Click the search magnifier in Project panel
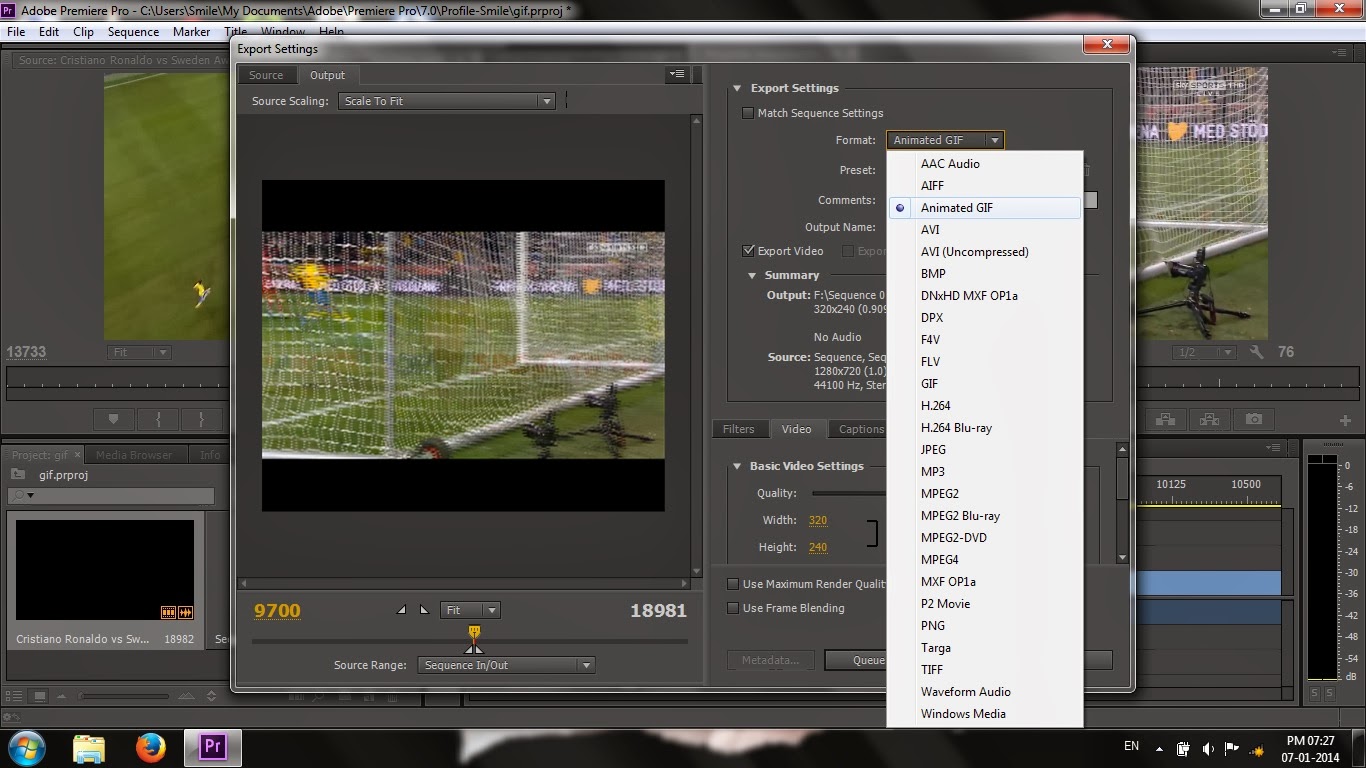Screen dimensions: 1366x768 (x=19, y=495)
